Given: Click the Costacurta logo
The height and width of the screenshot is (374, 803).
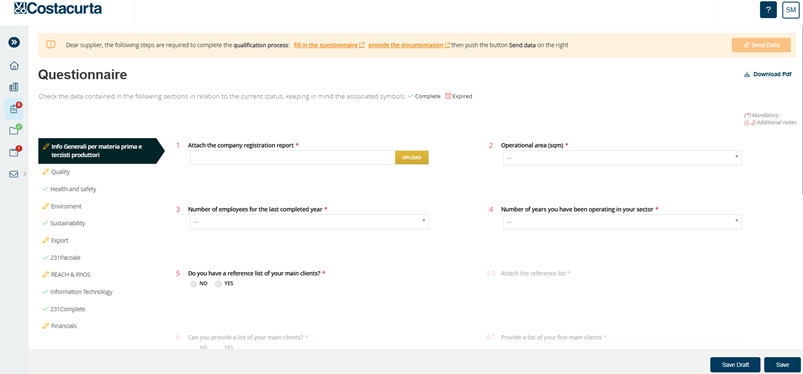Looking at the screenshot, I should 58,8.
